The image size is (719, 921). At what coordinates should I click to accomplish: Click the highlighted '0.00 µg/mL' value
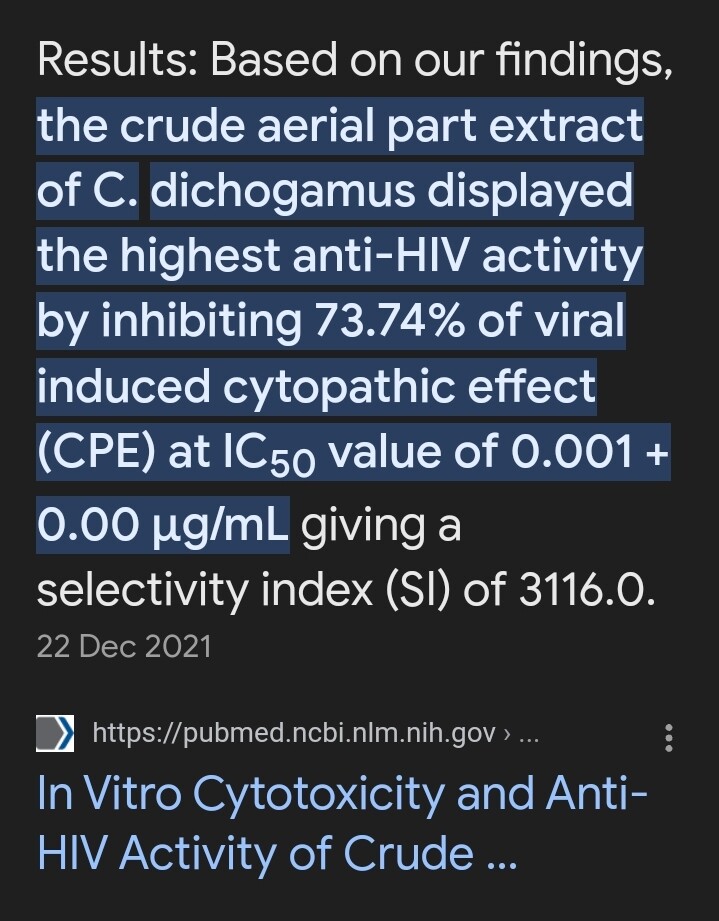163,523
